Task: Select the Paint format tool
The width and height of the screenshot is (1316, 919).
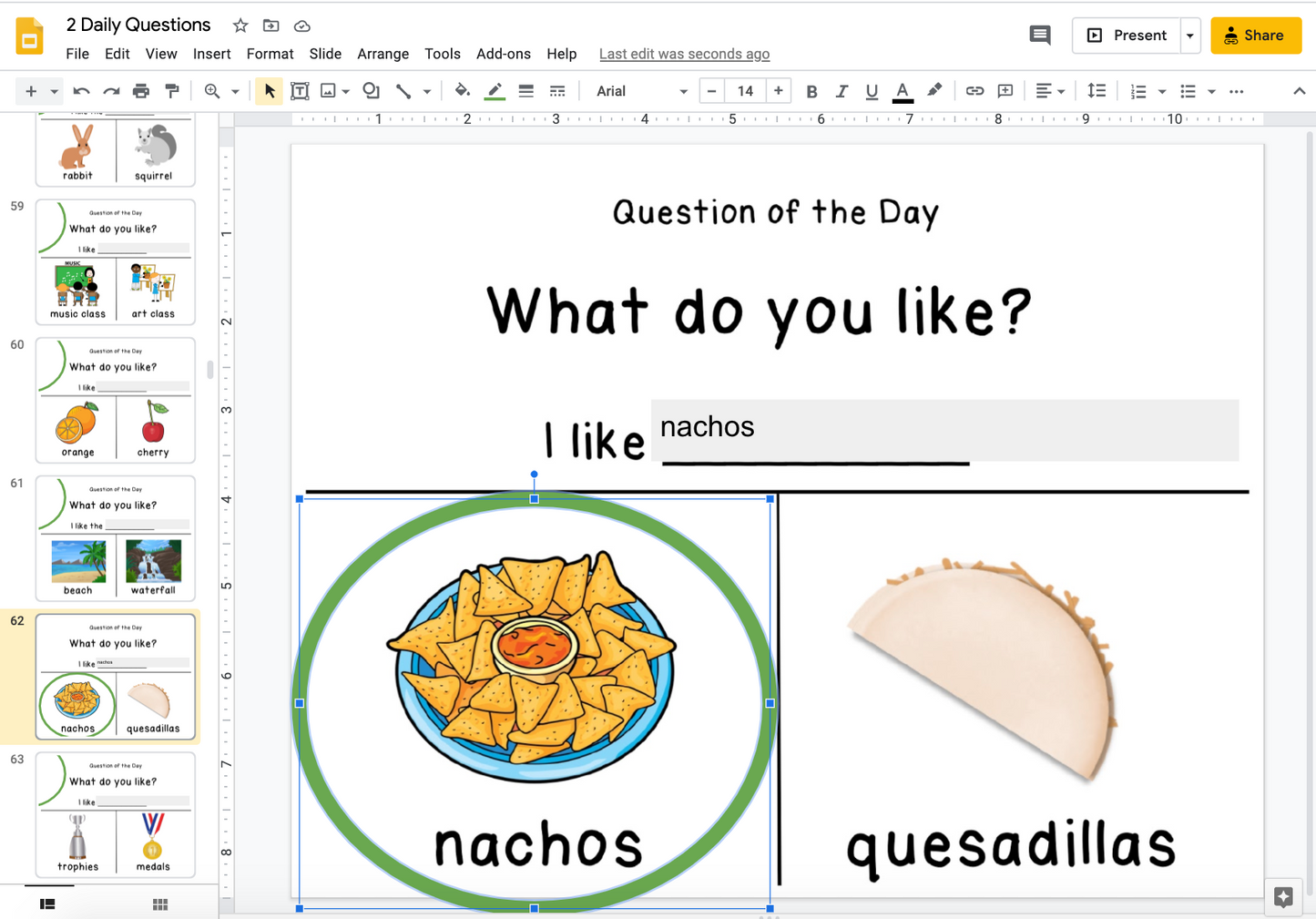Action: click(x=172, y=90)
